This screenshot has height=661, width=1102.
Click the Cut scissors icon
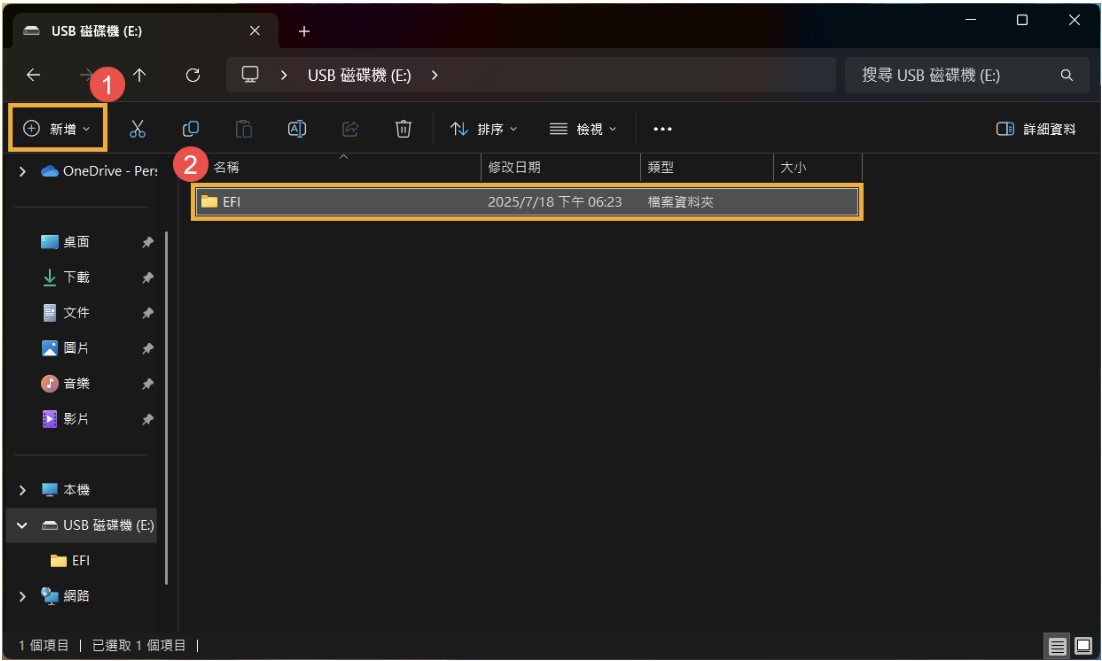[x=138, y=129]
